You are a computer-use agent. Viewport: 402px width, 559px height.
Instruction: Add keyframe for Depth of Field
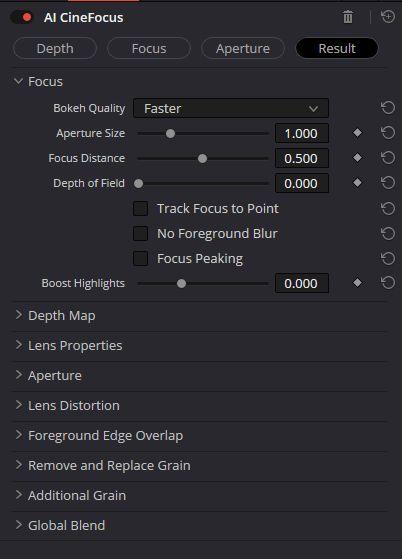point(357,183)
